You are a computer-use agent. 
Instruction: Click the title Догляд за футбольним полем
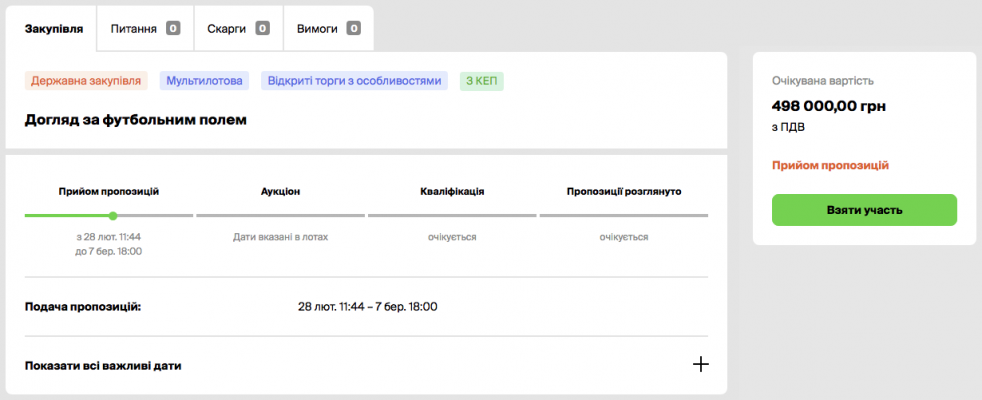pos(135,120)
